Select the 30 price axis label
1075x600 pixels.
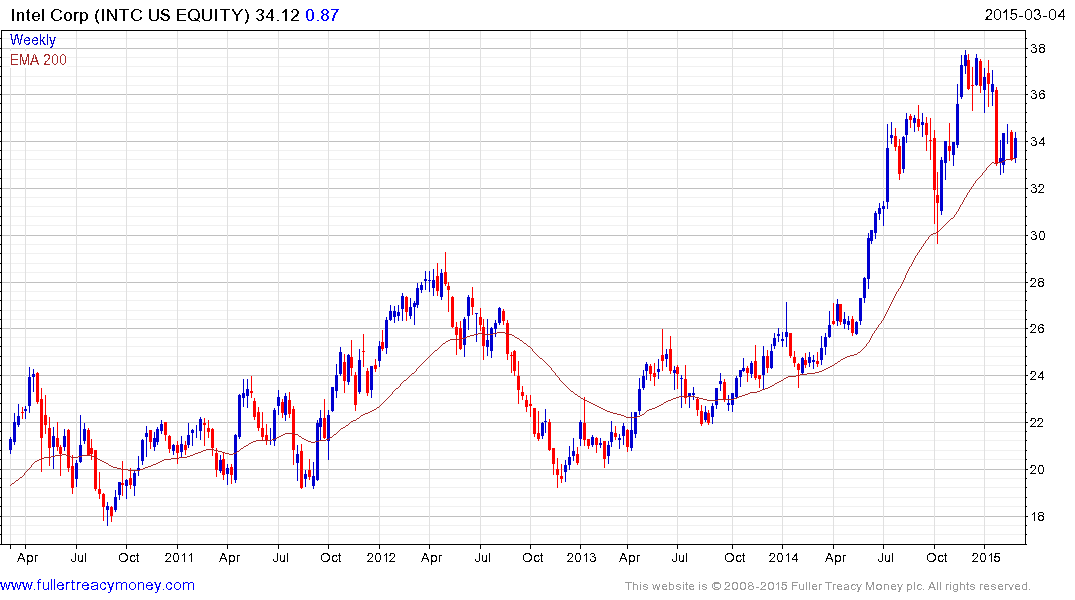click(1037, 235)
